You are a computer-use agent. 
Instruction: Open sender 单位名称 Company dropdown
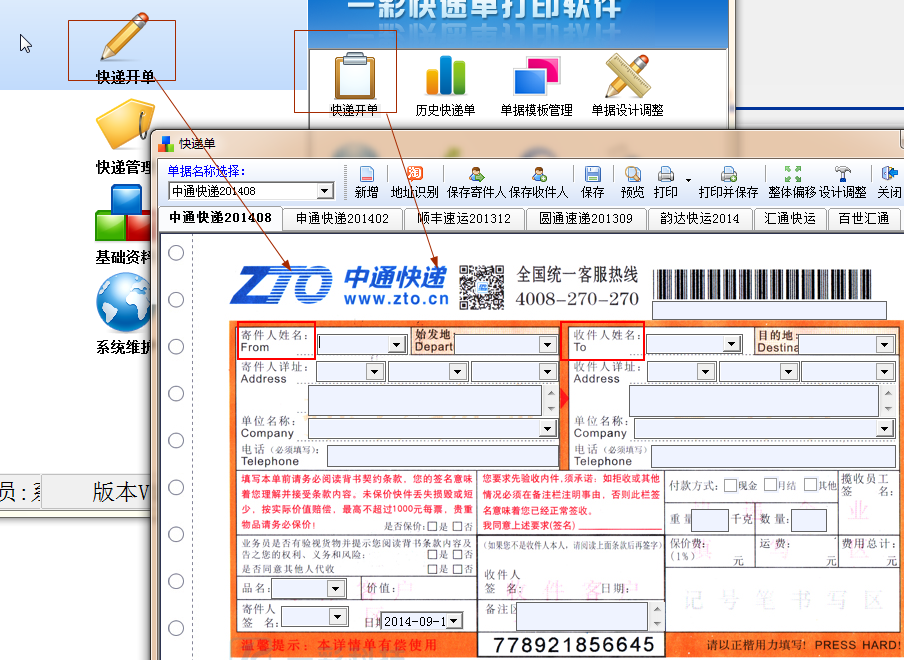pos(547,428)
